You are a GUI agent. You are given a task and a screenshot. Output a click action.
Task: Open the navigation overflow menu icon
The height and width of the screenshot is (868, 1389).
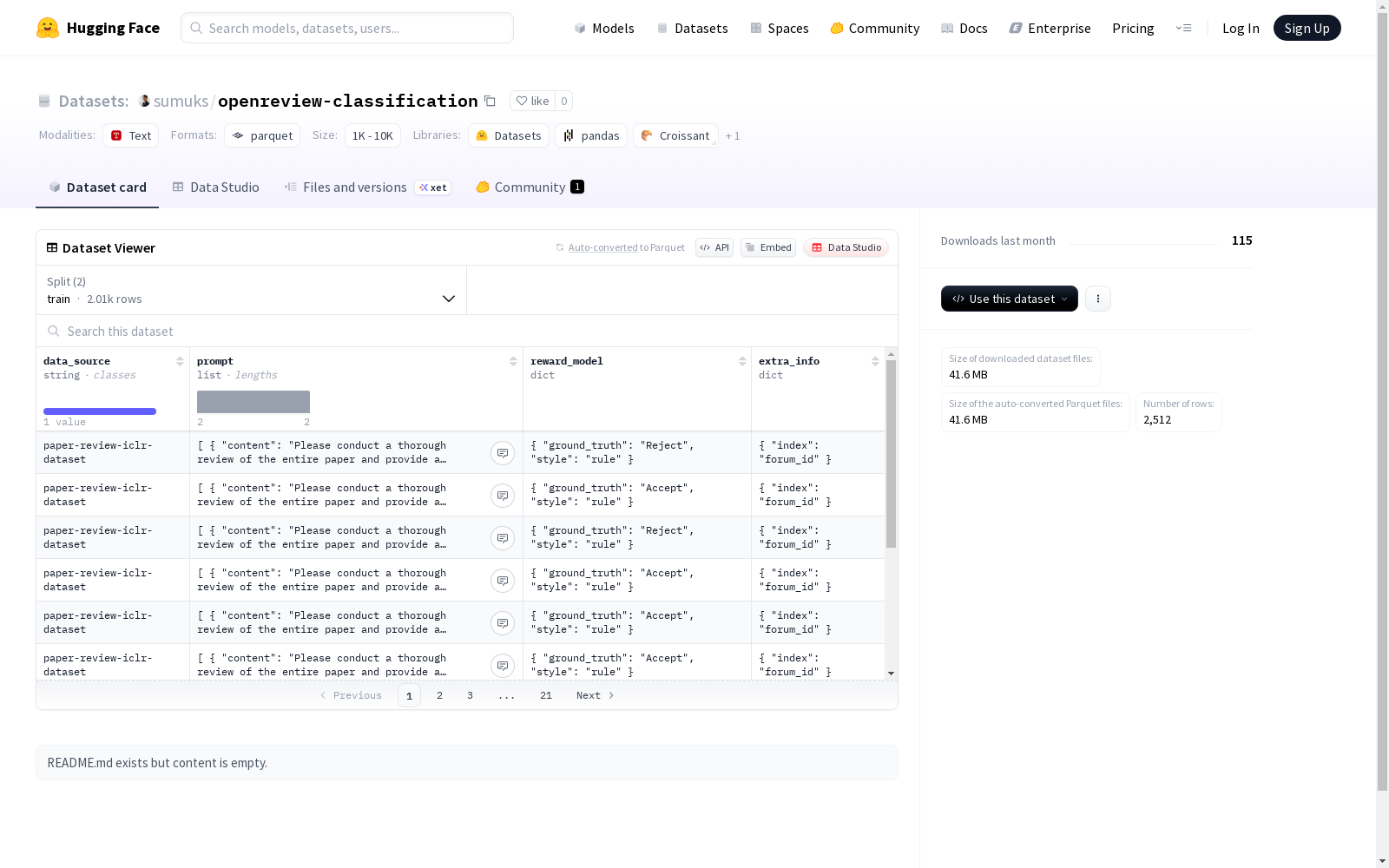tap(1183, 28)
